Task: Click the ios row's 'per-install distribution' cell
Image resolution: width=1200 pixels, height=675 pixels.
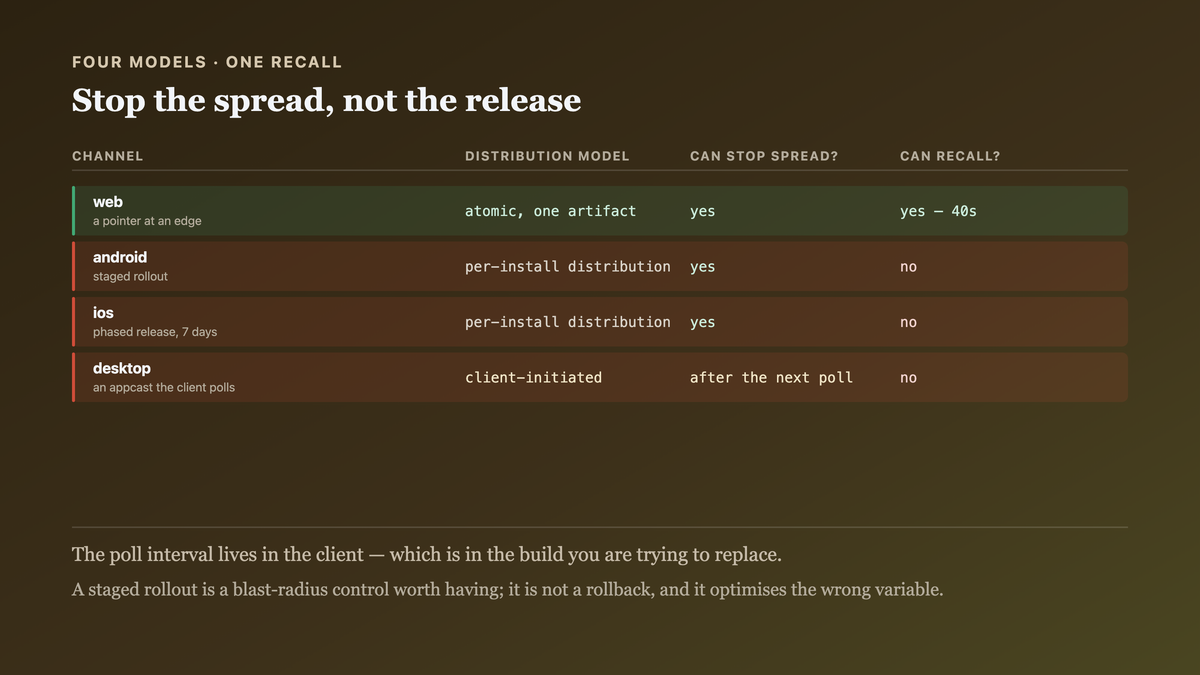Action: tap(567, 322)
